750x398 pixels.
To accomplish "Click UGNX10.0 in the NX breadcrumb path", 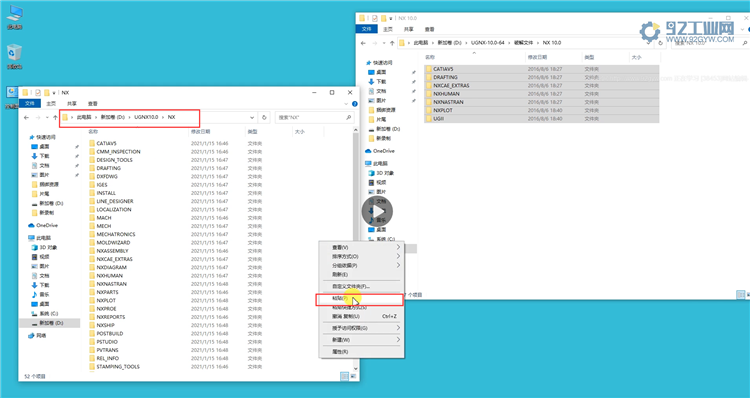I will [146, 117].
